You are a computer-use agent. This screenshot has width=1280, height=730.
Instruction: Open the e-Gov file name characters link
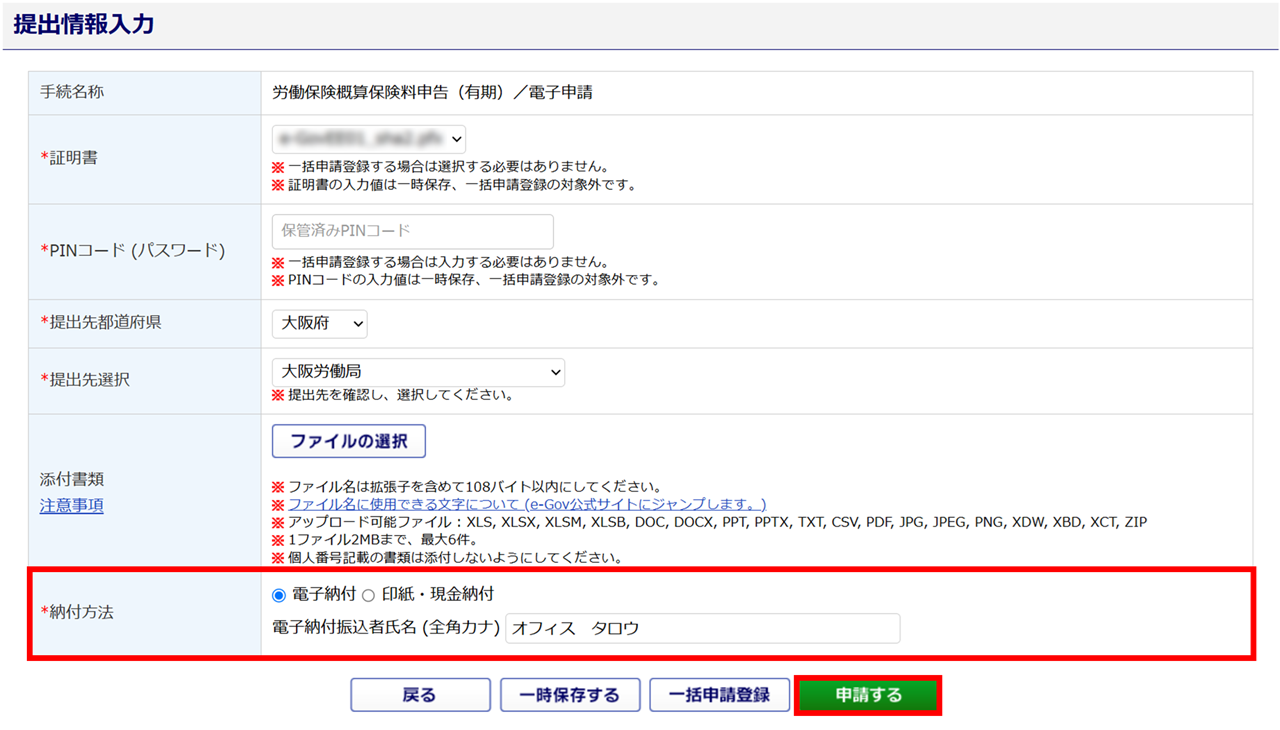point(527,504)
